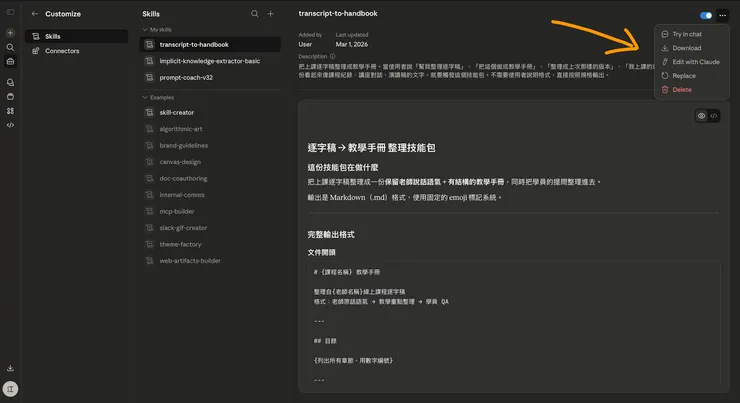This screenshot has width=740, height=403.
Task: Click the '完整輸出格式' heading
Action: (331, 235)
